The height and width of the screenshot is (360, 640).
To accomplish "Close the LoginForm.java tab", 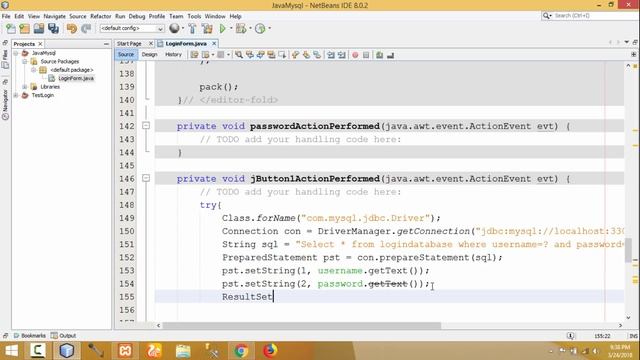I will click(214, 43).
